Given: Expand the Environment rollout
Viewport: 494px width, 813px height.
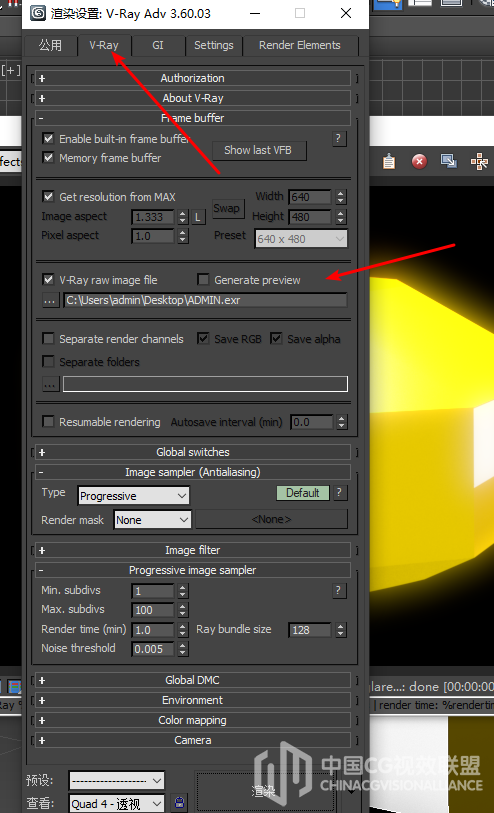Looking at the screenshot, I should 193,700.
